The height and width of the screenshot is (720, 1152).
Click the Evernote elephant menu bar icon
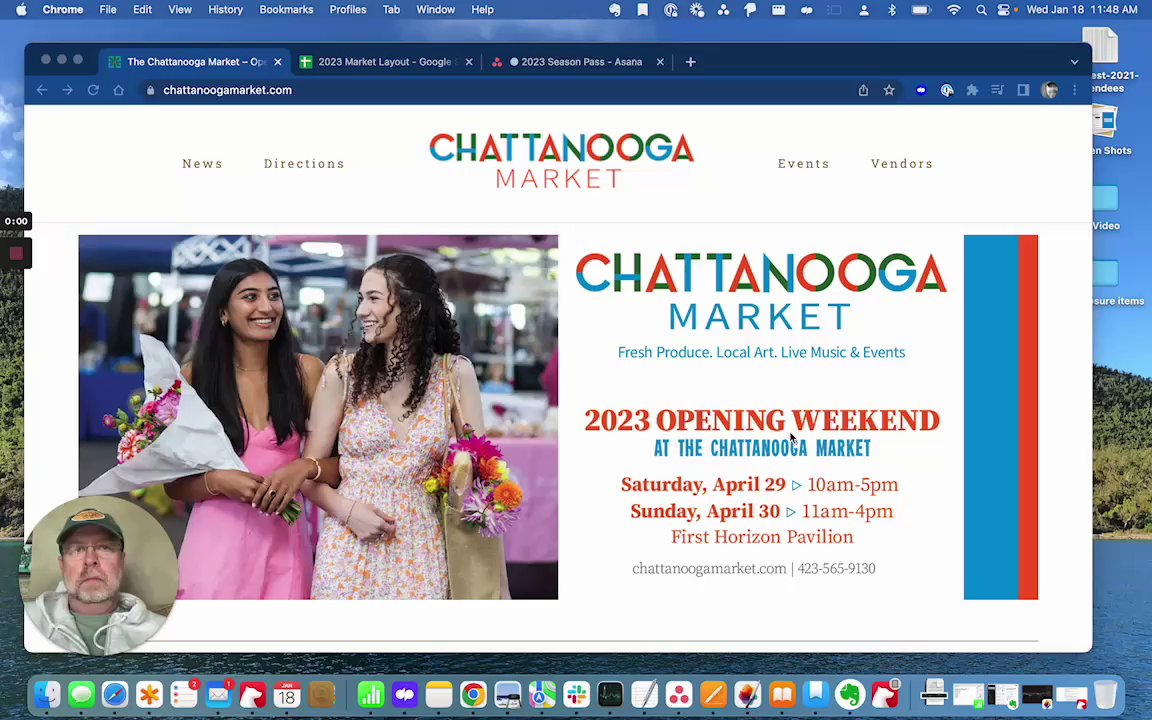pyautogui.click(x=615, y=10)
